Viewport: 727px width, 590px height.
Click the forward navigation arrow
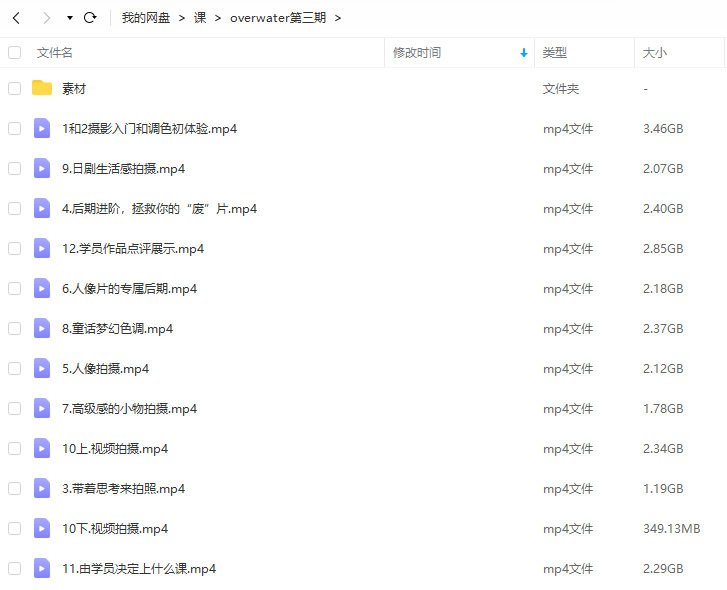(x=46, y=18)
